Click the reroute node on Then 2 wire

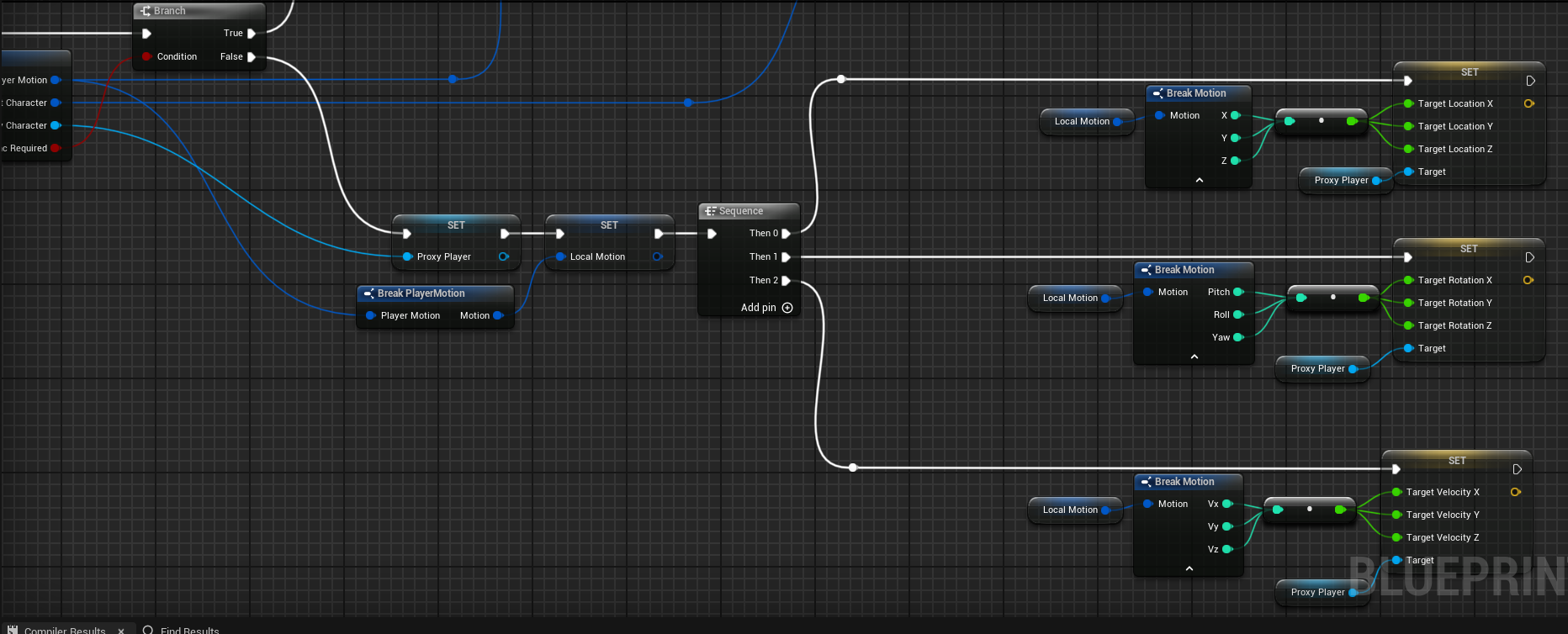853,468
